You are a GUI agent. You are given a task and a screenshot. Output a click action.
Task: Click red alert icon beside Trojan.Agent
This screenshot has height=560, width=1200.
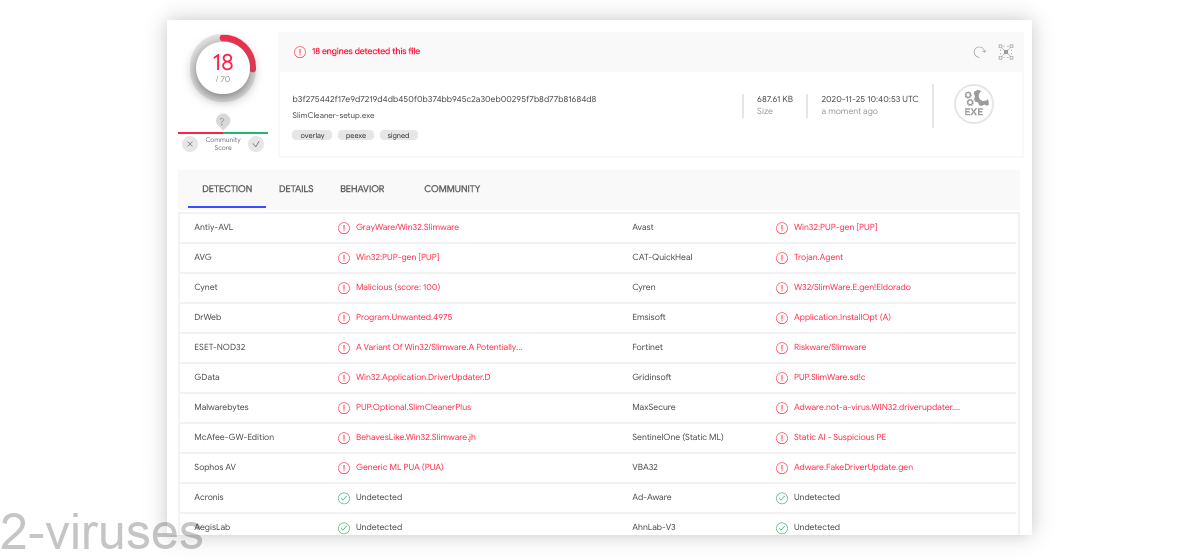point(782,257)
